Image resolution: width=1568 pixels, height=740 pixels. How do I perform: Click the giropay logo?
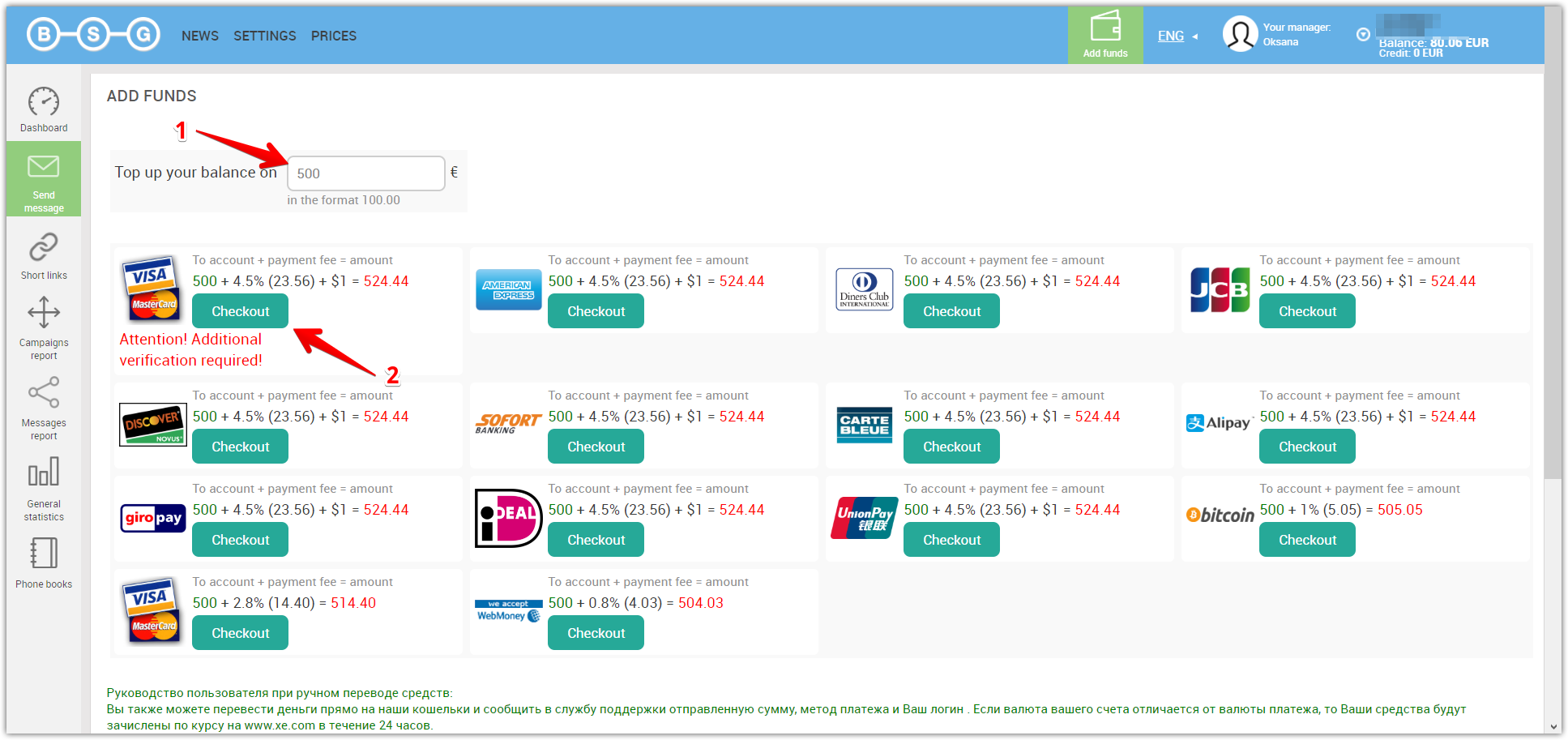(152, 518)
